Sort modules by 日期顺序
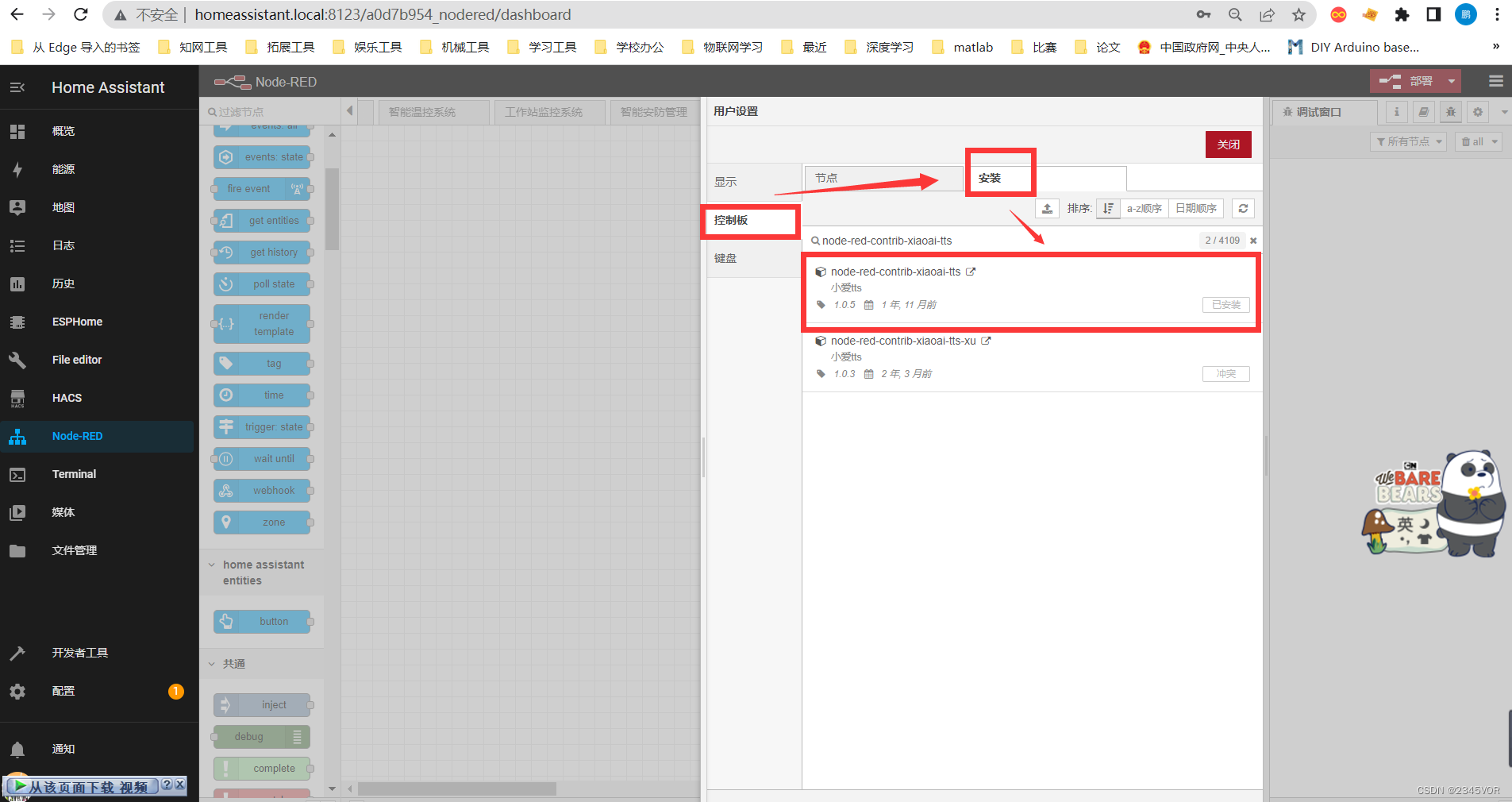The width and height of the screenshot is (1512, 802). [x=1196, y=208]
